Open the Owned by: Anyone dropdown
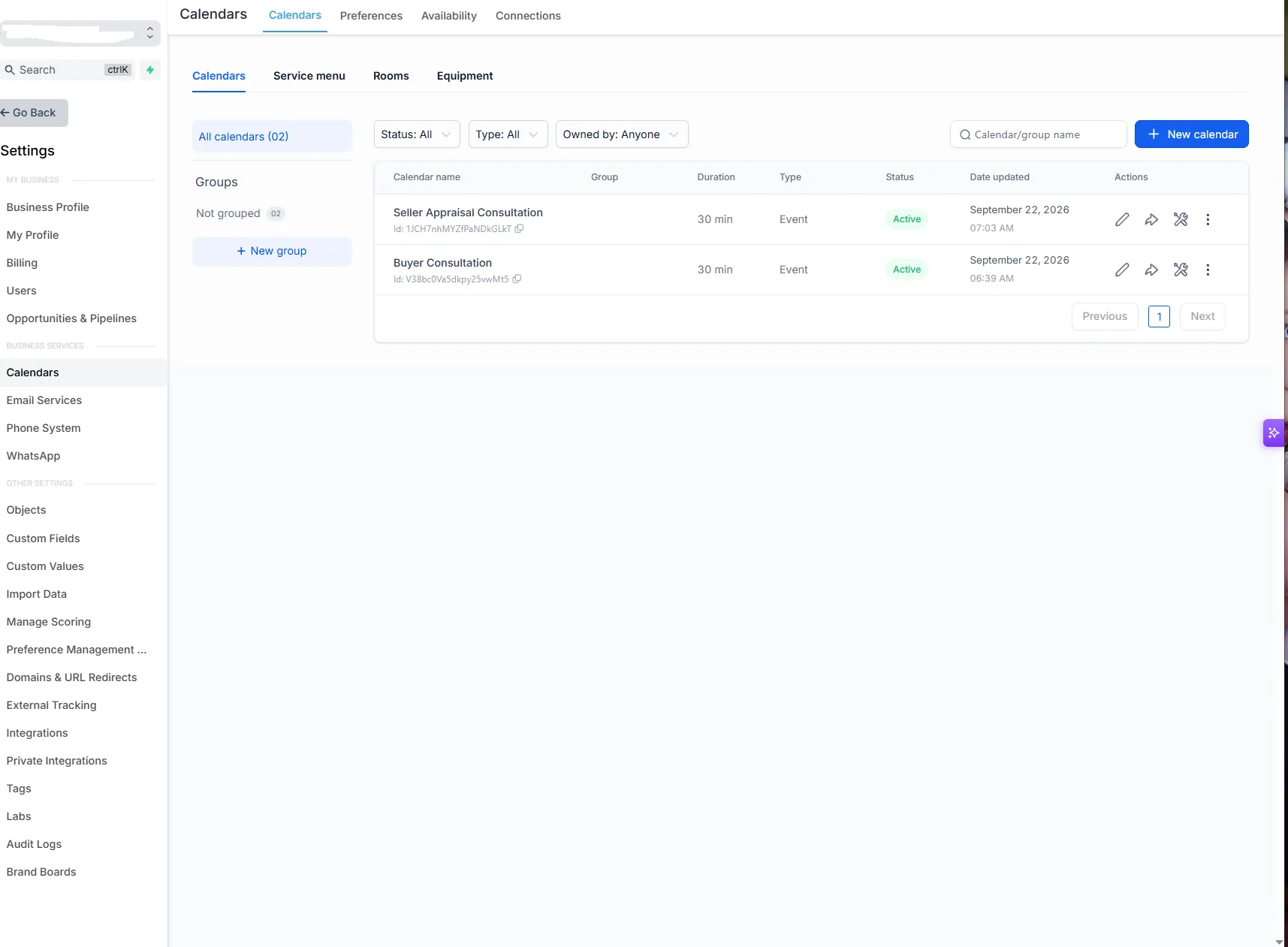Screen dimensions: 1288x947 [622, 134]
